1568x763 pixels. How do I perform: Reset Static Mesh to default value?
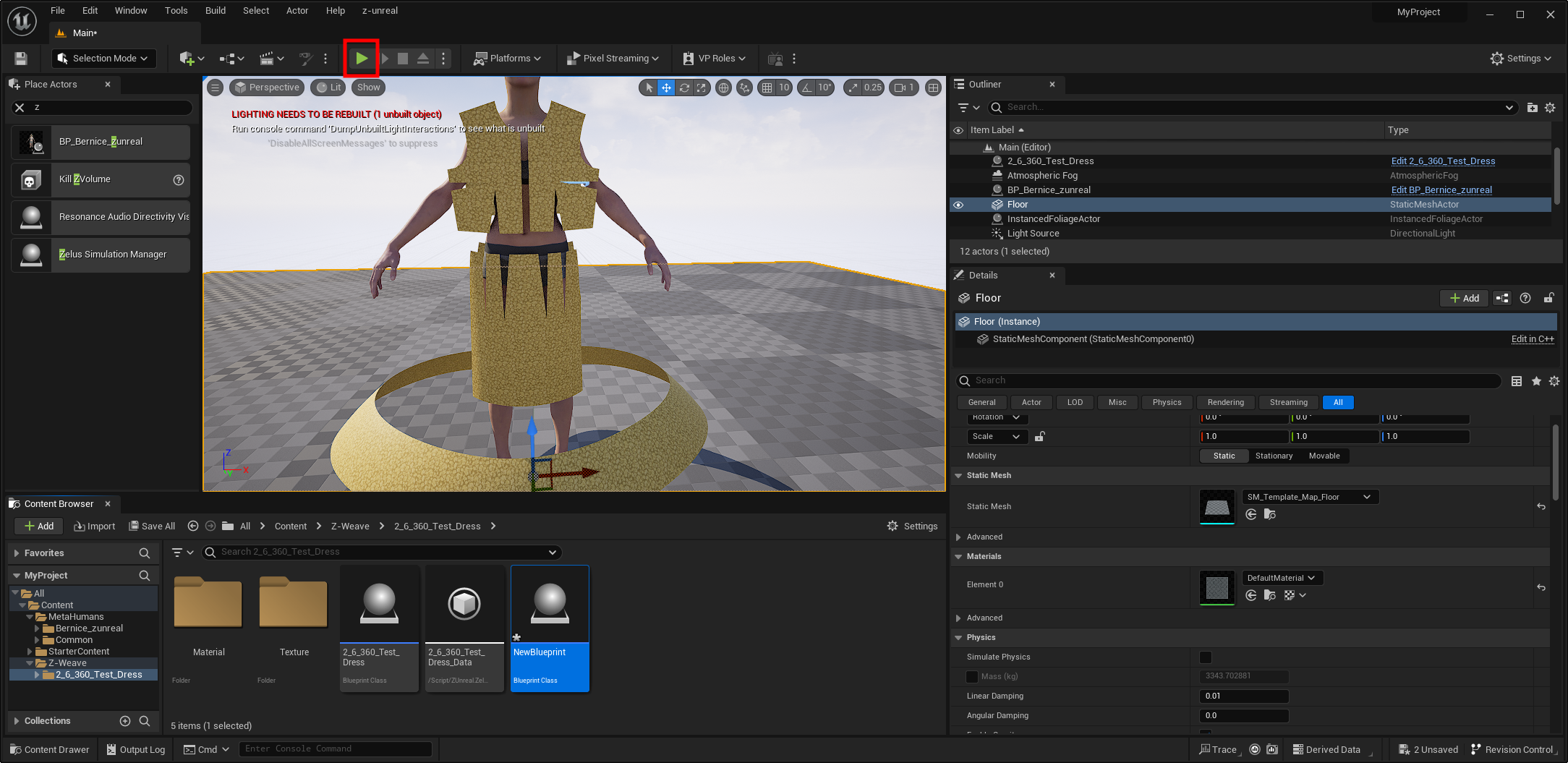point(1541,506)
